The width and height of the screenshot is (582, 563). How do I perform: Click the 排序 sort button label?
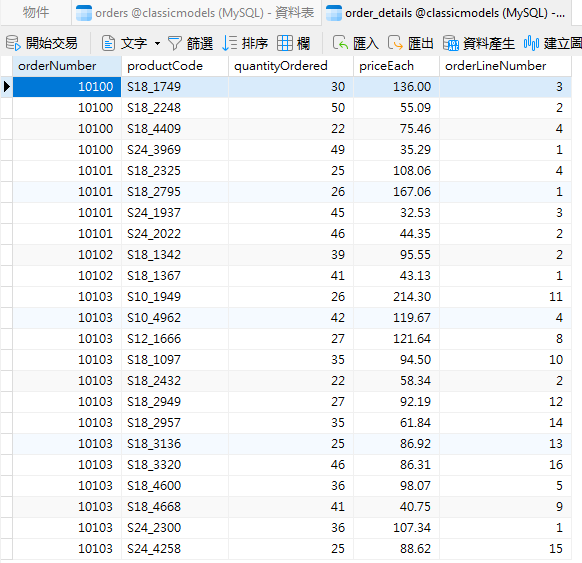[255, 43]
